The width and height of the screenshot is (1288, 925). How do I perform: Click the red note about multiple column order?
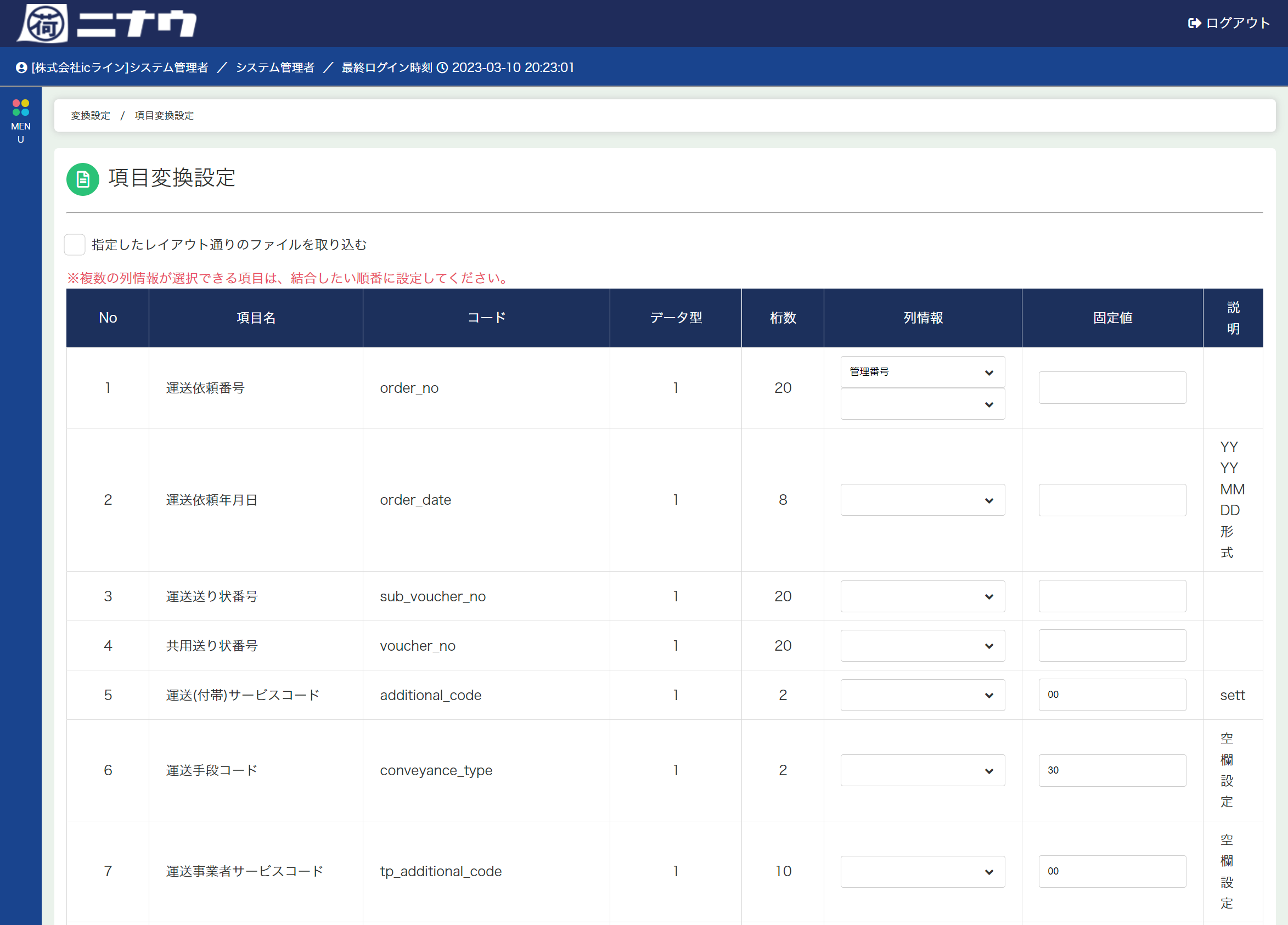pyautogui.click(x=288, y=278)
